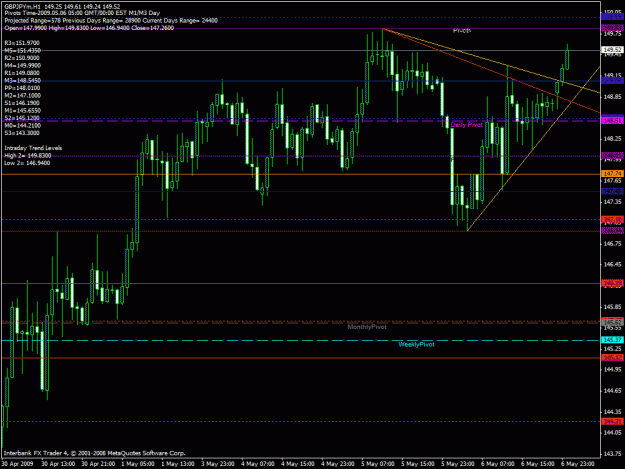
Task: Click the 146.75 price scale value
Action: 613,244
